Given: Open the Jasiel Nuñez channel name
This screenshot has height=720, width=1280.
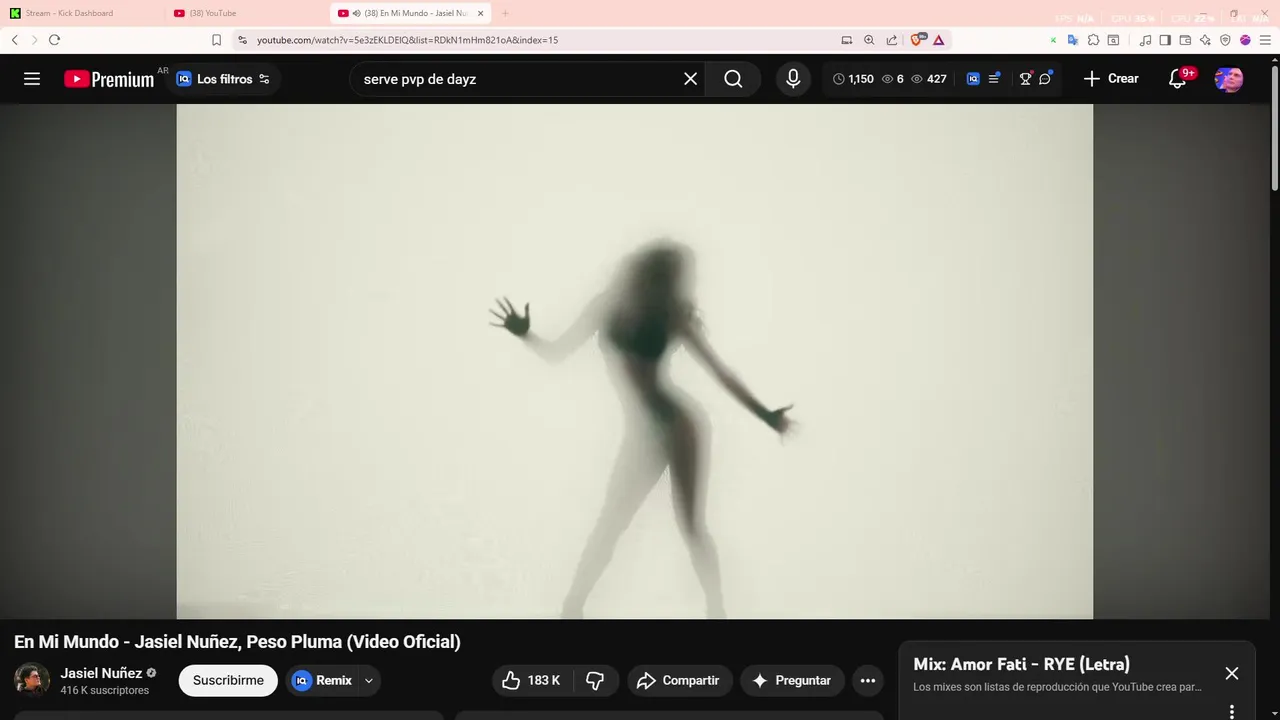Looking at the screenshot, I should click(x=101, y=673).
